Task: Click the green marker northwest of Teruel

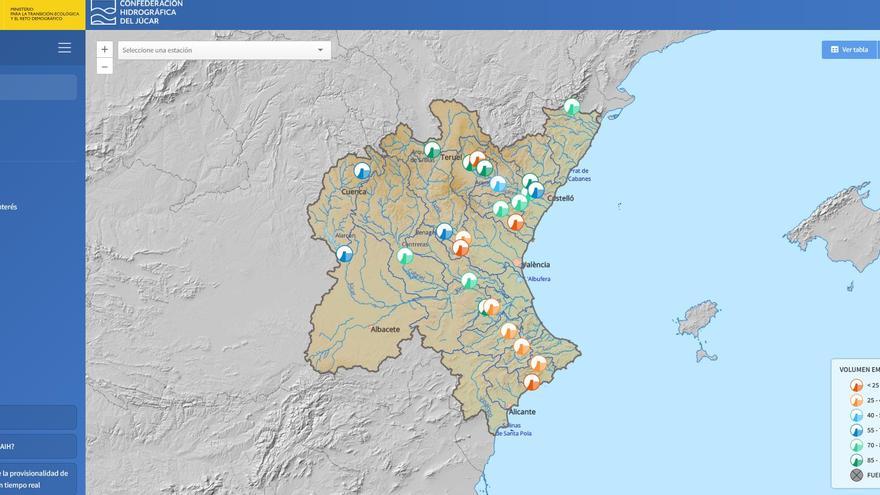Action: pyautogui.click(x=432, y=150)
